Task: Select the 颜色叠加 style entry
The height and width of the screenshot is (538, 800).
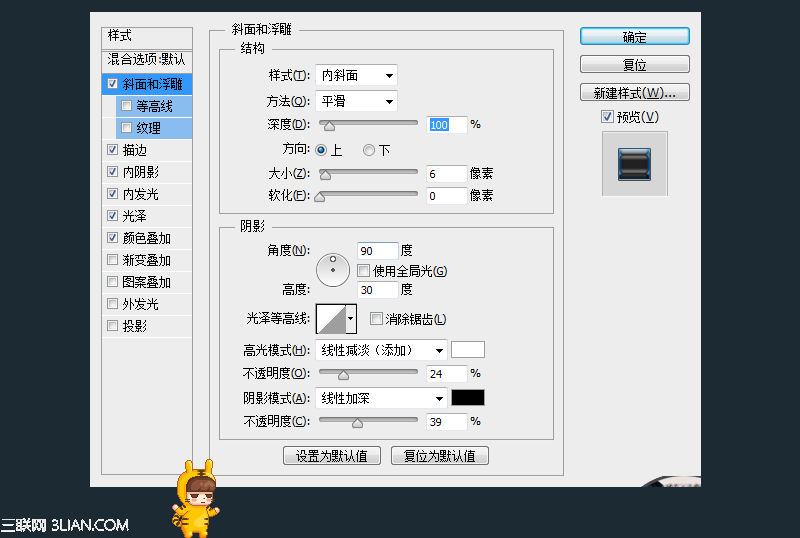Action: pos(147,238)
